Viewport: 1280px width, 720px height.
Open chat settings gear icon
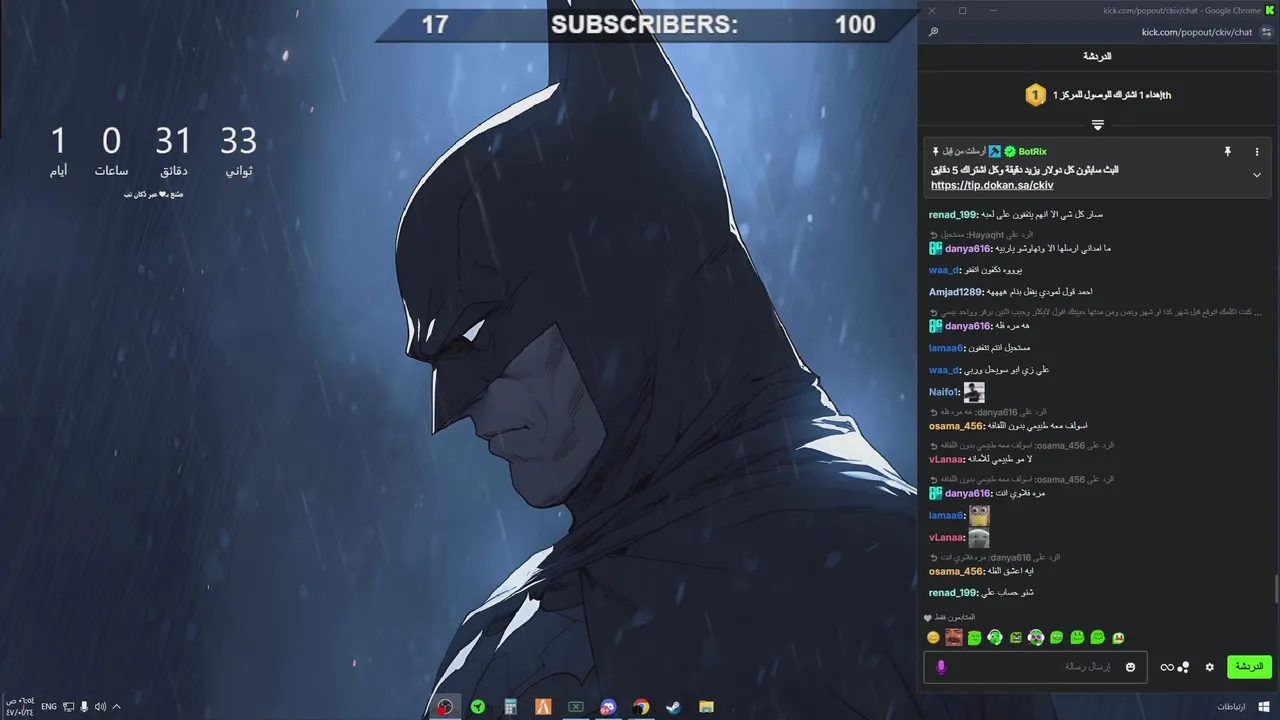(1209, 667)
